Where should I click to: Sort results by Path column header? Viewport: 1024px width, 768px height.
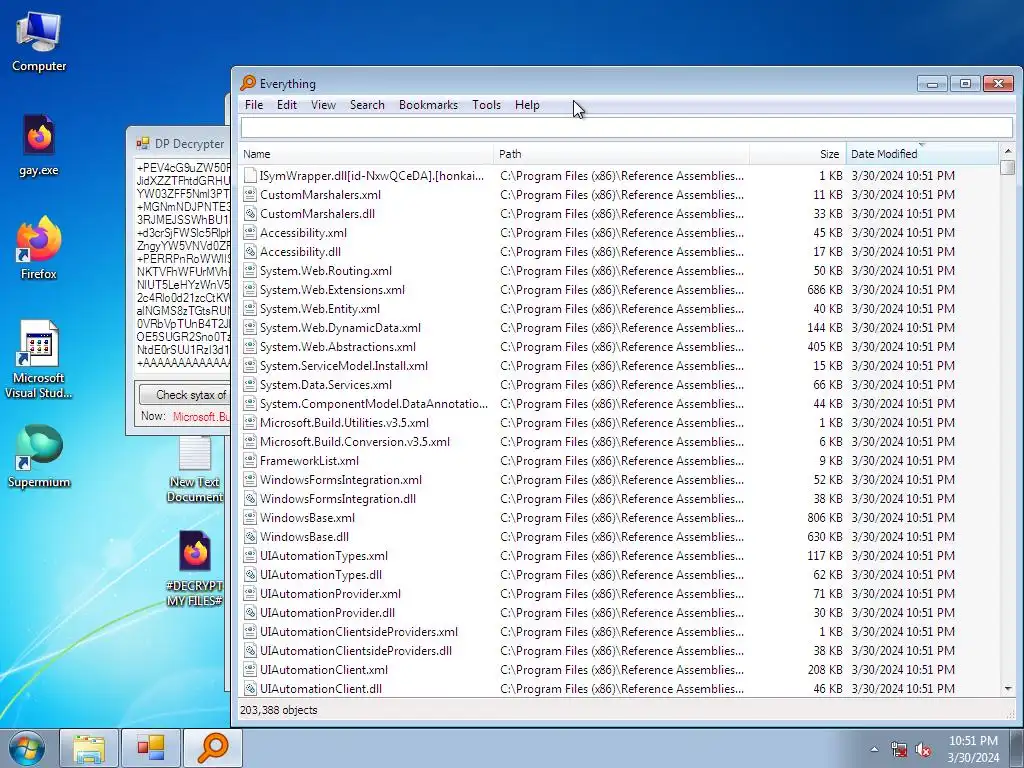pyautogui.click(x=621, y=154)
